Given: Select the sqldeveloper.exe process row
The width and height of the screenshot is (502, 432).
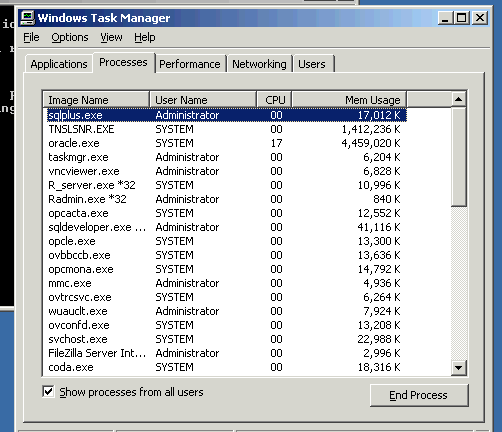Looking at the screenshot, I should [x=227, y=227].
